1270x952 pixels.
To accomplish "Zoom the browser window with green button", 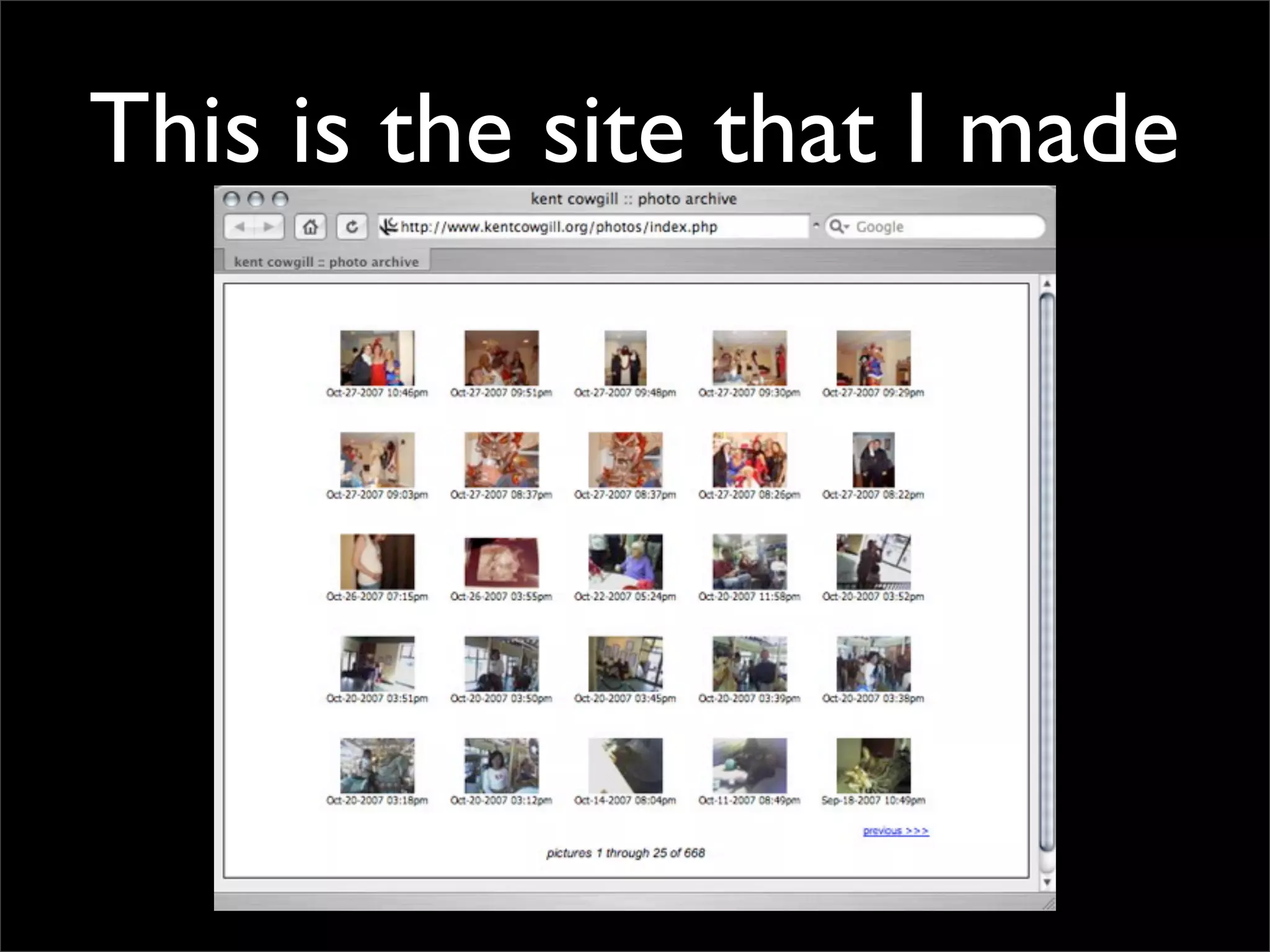I will tap(280, 199).
